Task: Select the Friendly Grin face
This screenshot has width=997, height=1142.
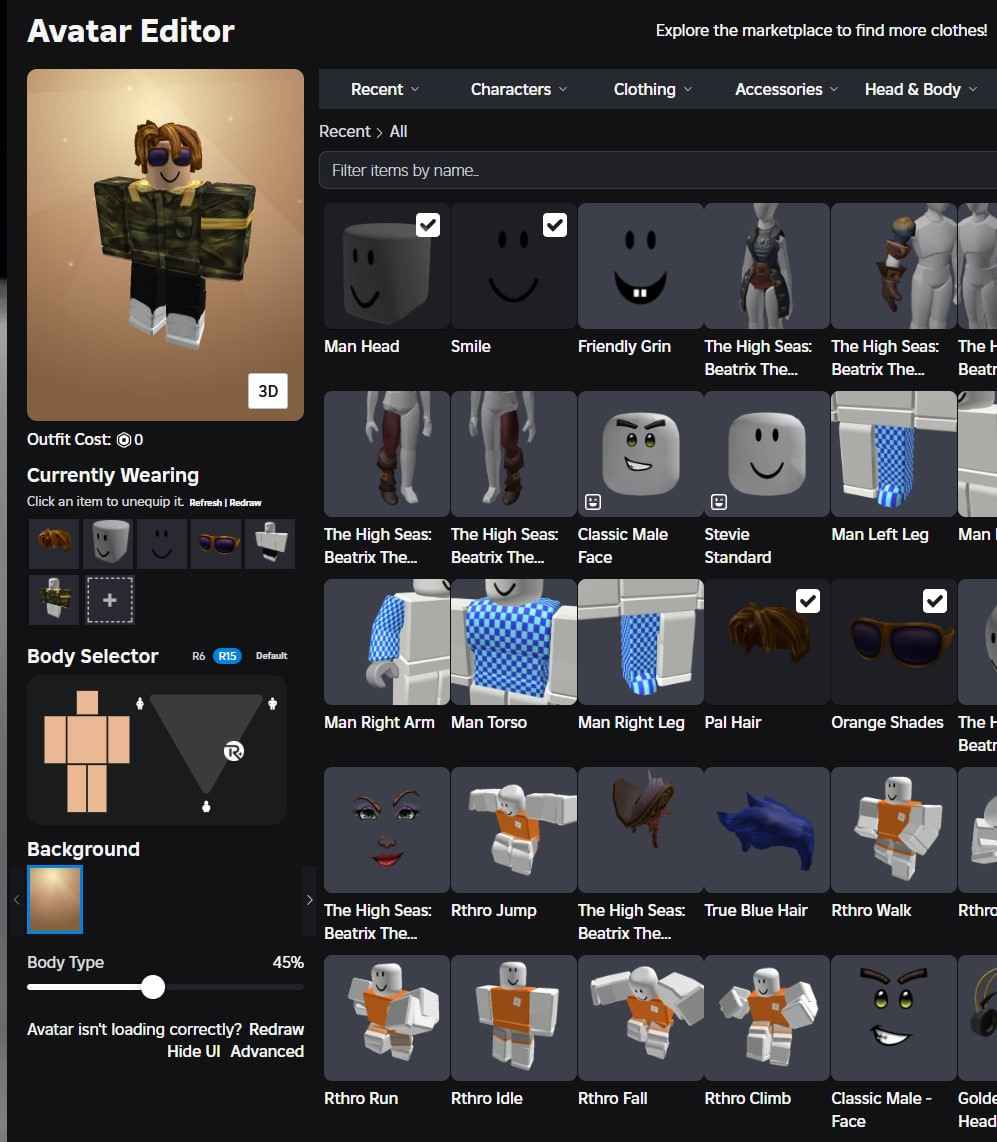Action: pos(640,267)
